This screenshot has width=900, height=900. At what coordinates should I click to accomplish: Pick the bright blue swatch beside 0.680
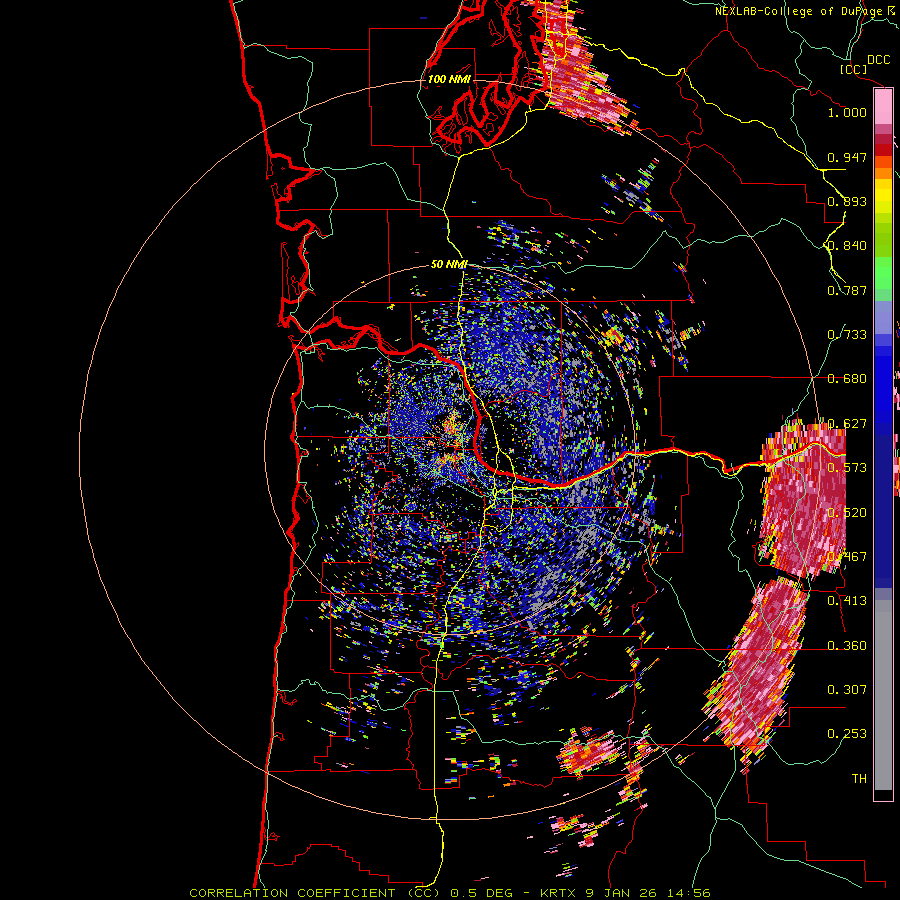click(x=883, y=385)
